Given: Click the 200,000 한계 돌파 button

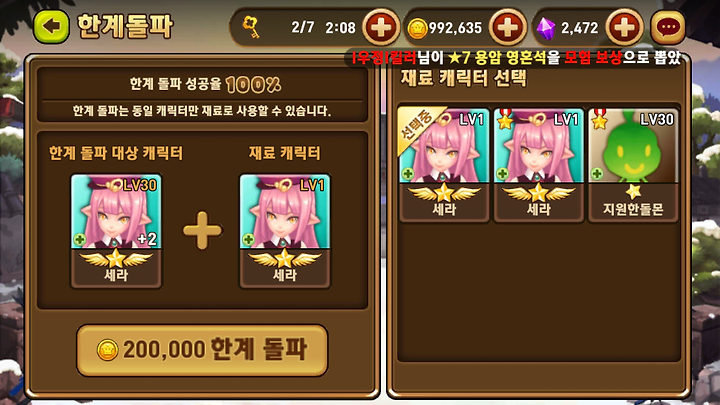Looking at the screenshot, I should (202, 350).
